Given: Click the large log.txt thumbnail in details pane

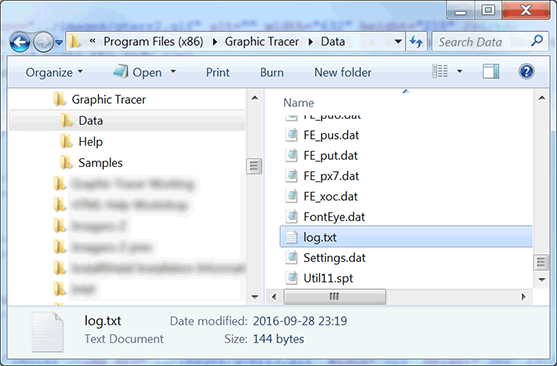Looking at the screenshot, I should [x=48, y=332].
